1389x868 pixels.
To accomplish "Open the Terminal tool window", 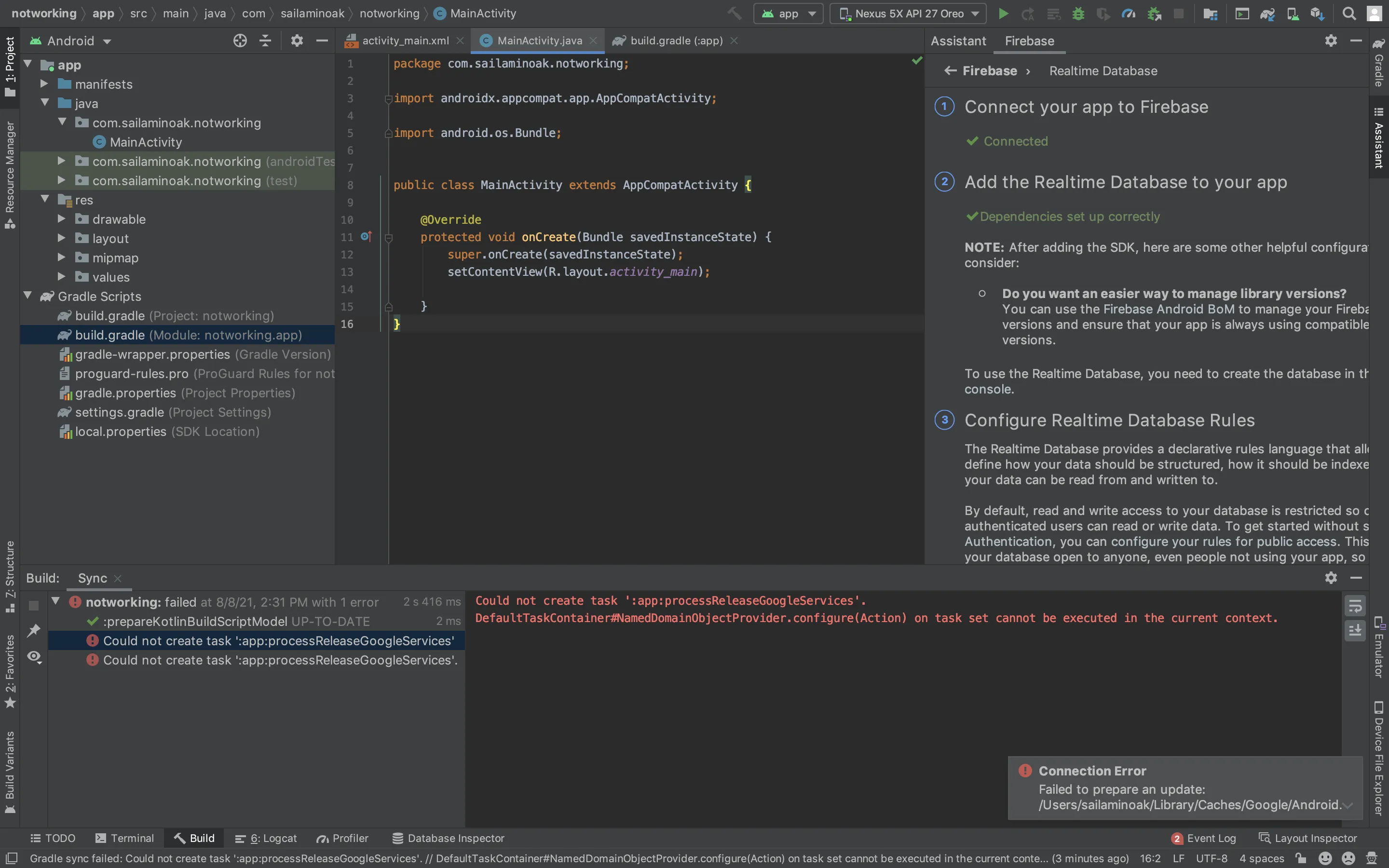I will 124,838.
